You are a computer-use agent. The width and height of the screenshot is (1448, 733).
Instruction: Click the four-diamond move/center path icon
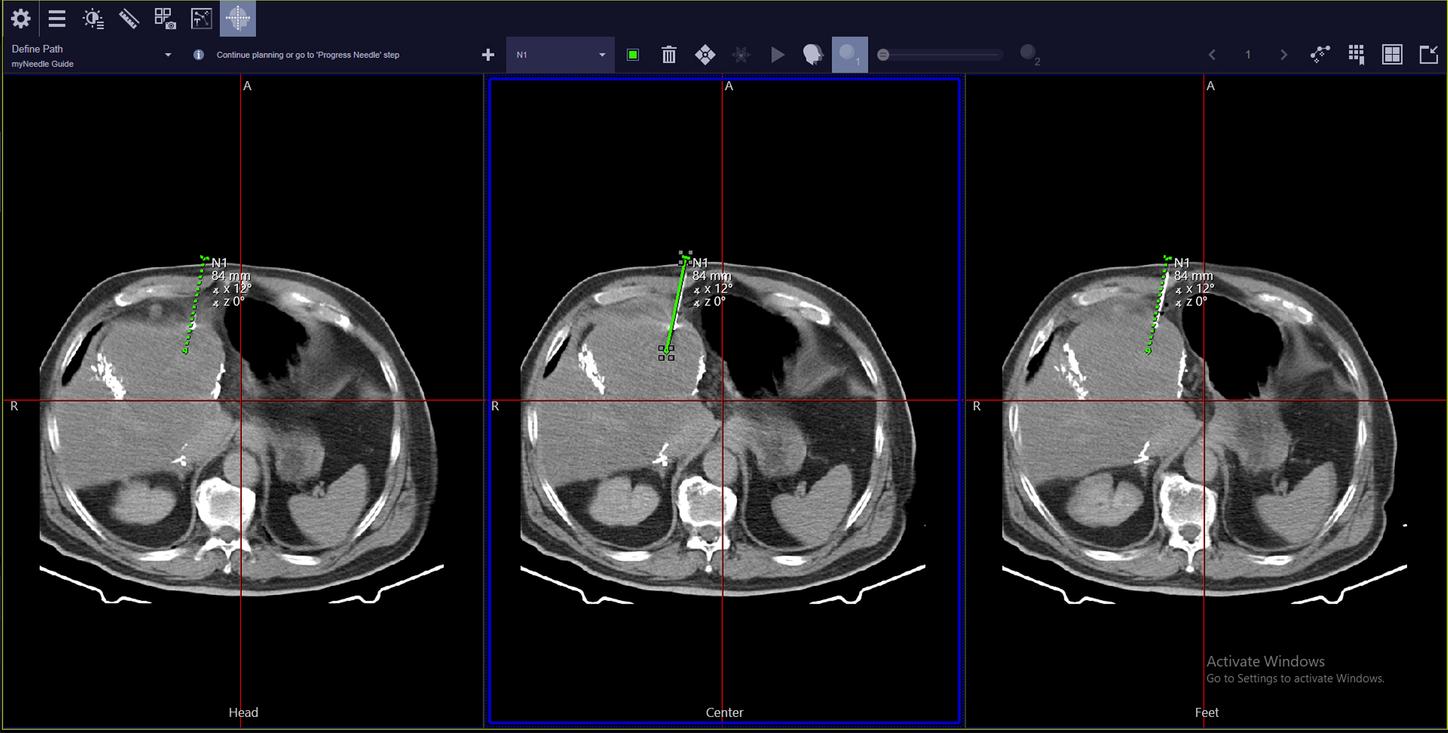point(705,55)
